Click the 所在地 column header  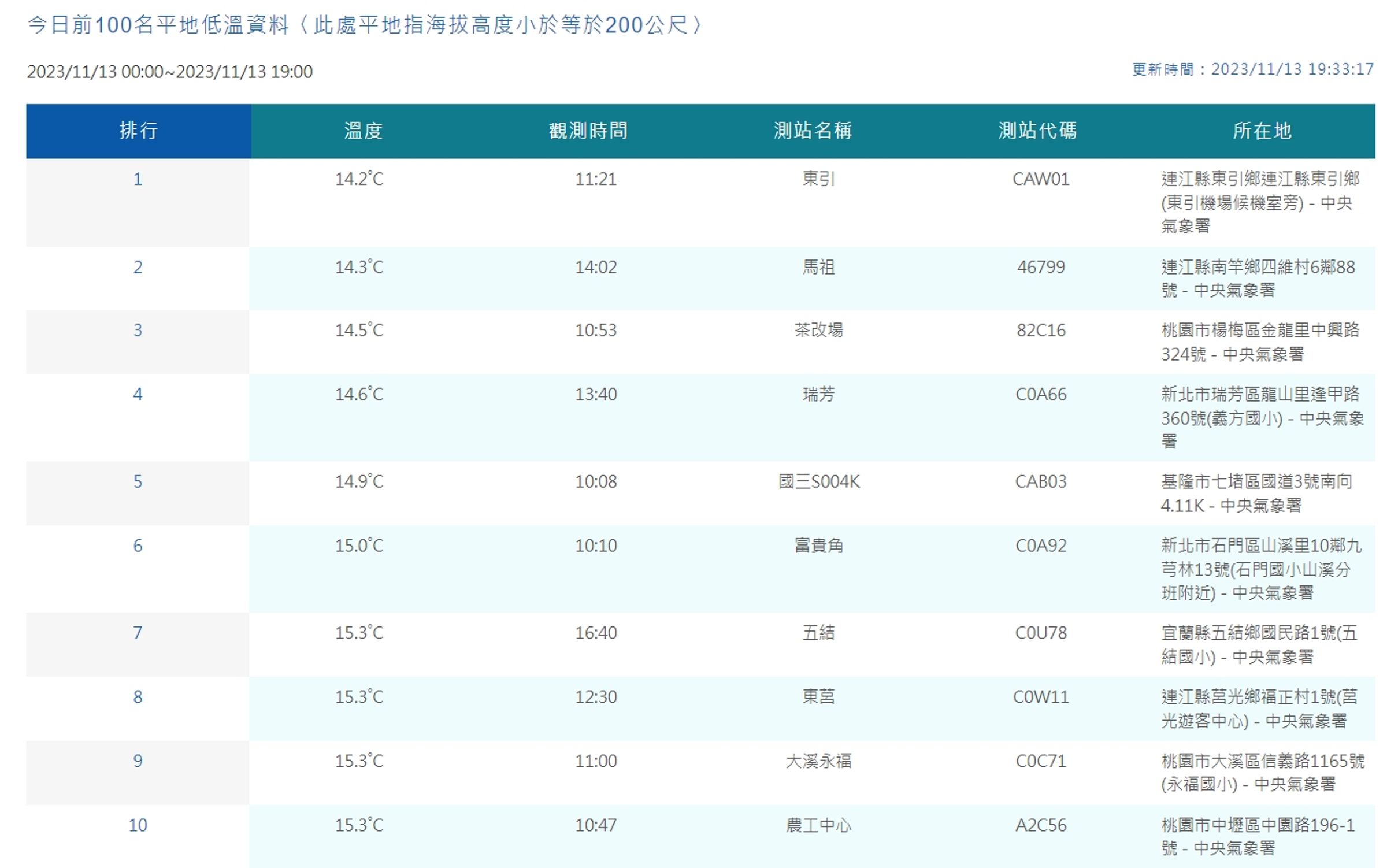click(1263, 131)
